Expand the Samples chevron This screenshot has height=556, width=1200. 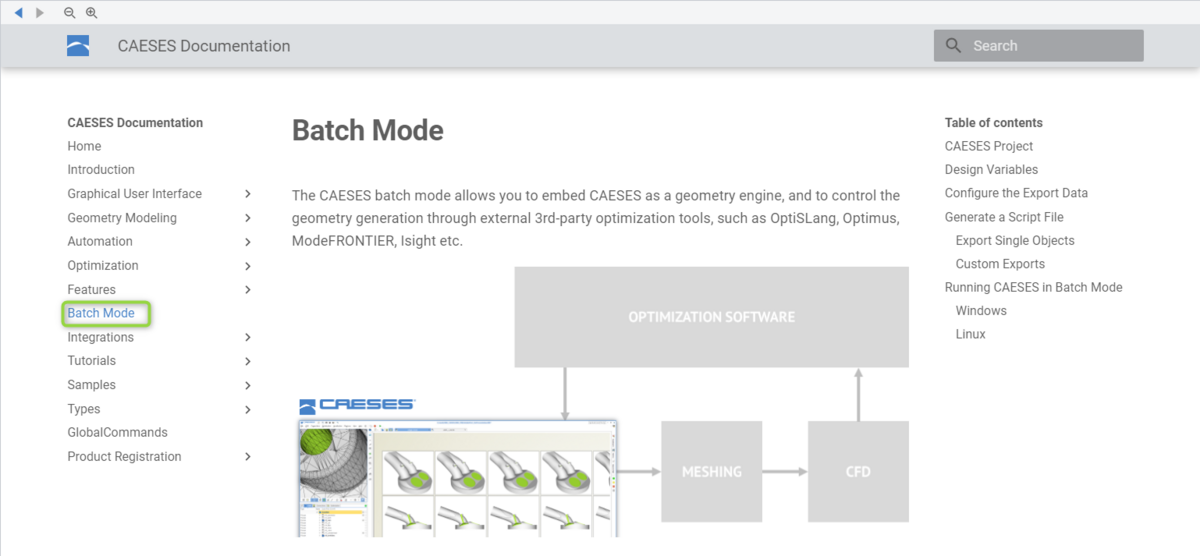[247, 386]
